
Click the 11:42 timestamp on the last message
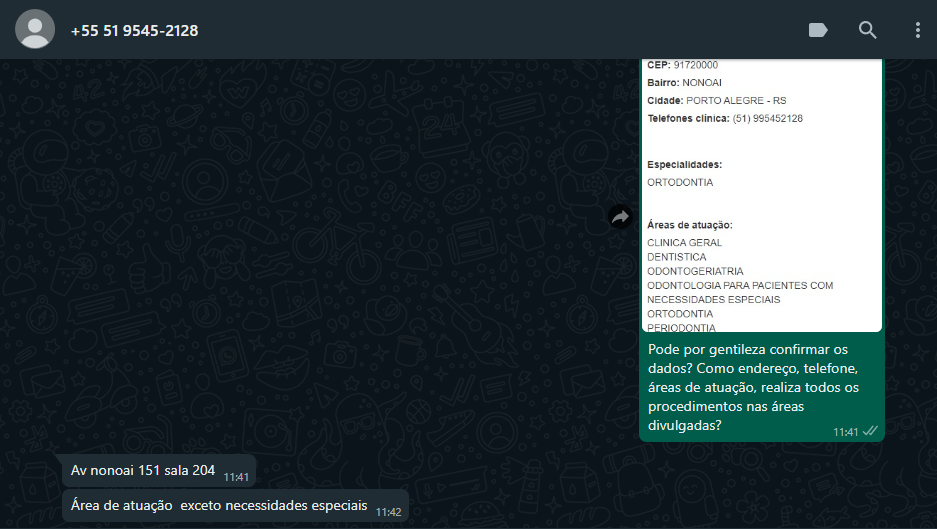pyautogui.click(x=388, y=512)
